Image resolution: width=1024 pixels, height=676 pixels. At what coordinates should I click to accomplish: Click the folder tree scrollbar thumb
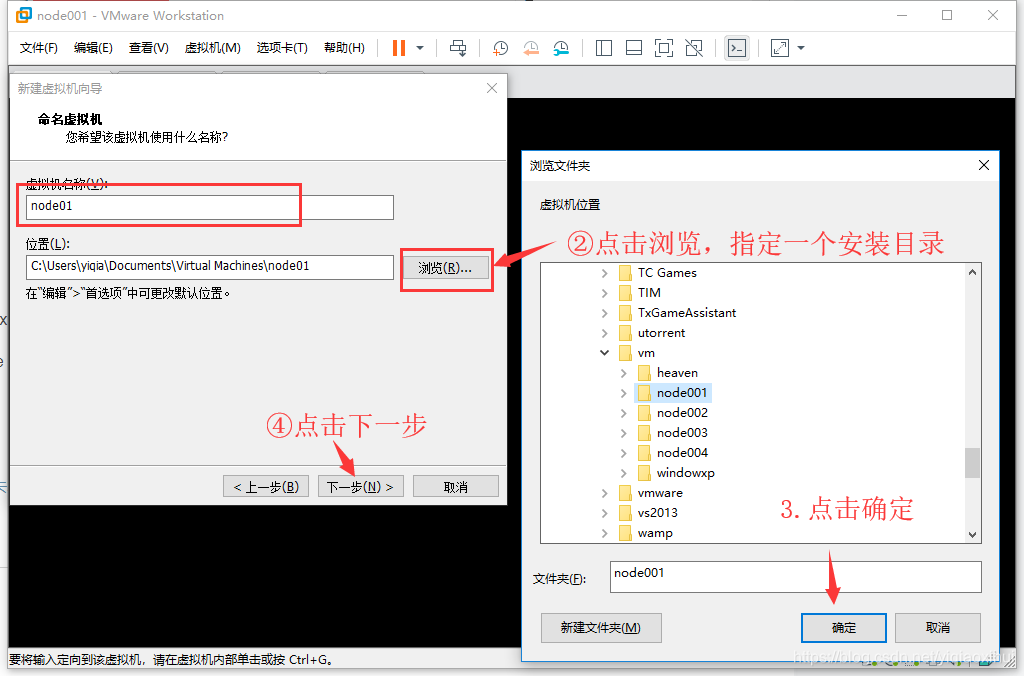point(972,463)
